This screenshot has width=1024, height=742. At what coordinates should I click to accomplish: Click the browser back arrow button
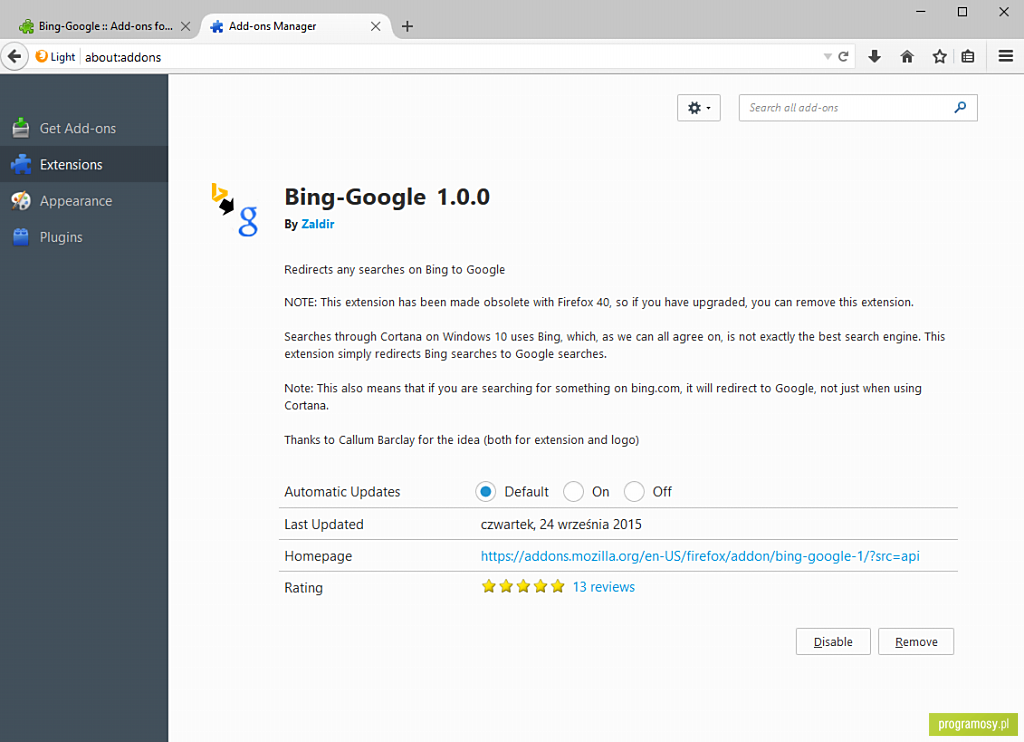tap(14, 57)
